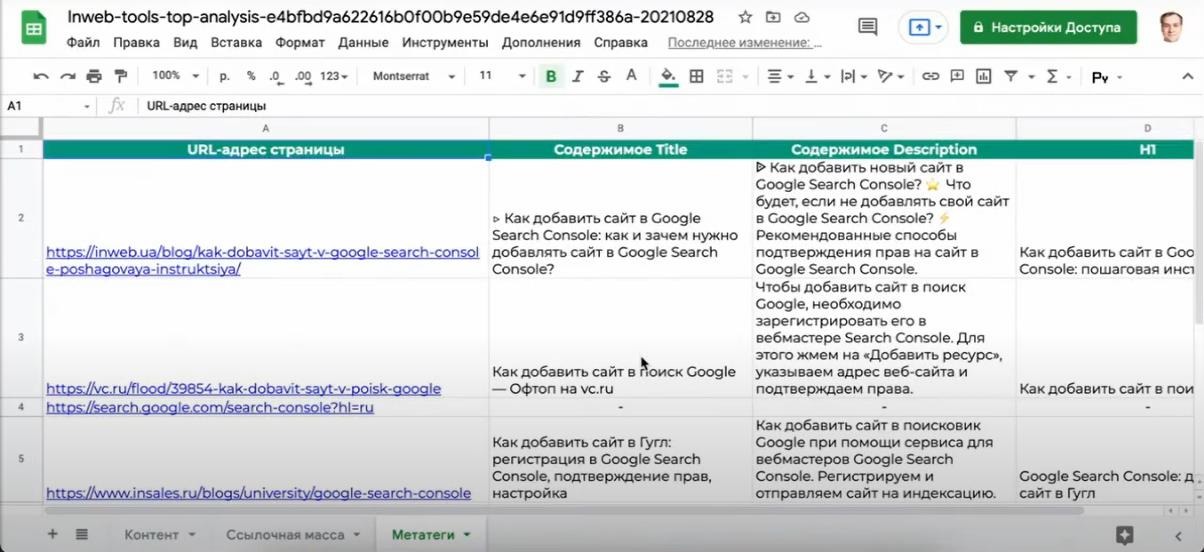This screenshot has height=552, width=1204.
Task: Click the Explore icon at bottom right
Action: [1124, 535]
